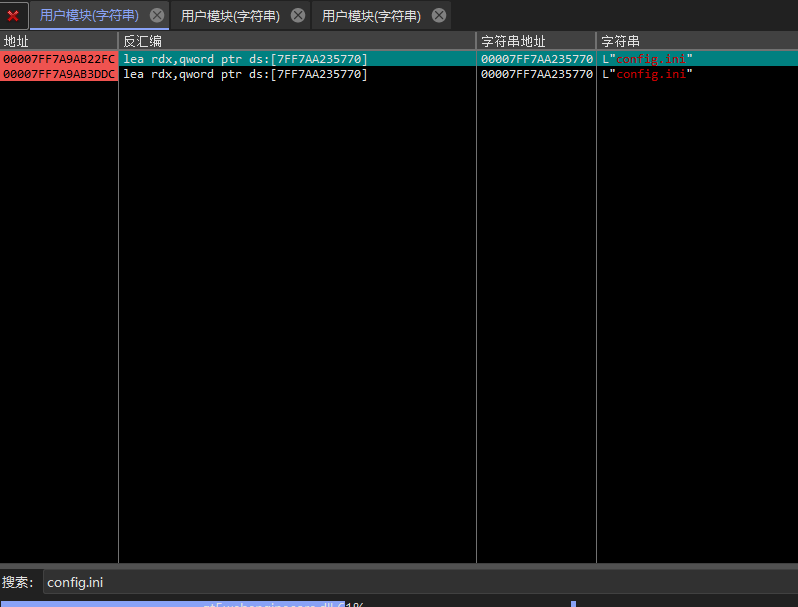Image resolution: width=798 pixels, height=607 pixels.
Task: Click the first row's lea rdx disassembly
Action: [x=245, y=59]
